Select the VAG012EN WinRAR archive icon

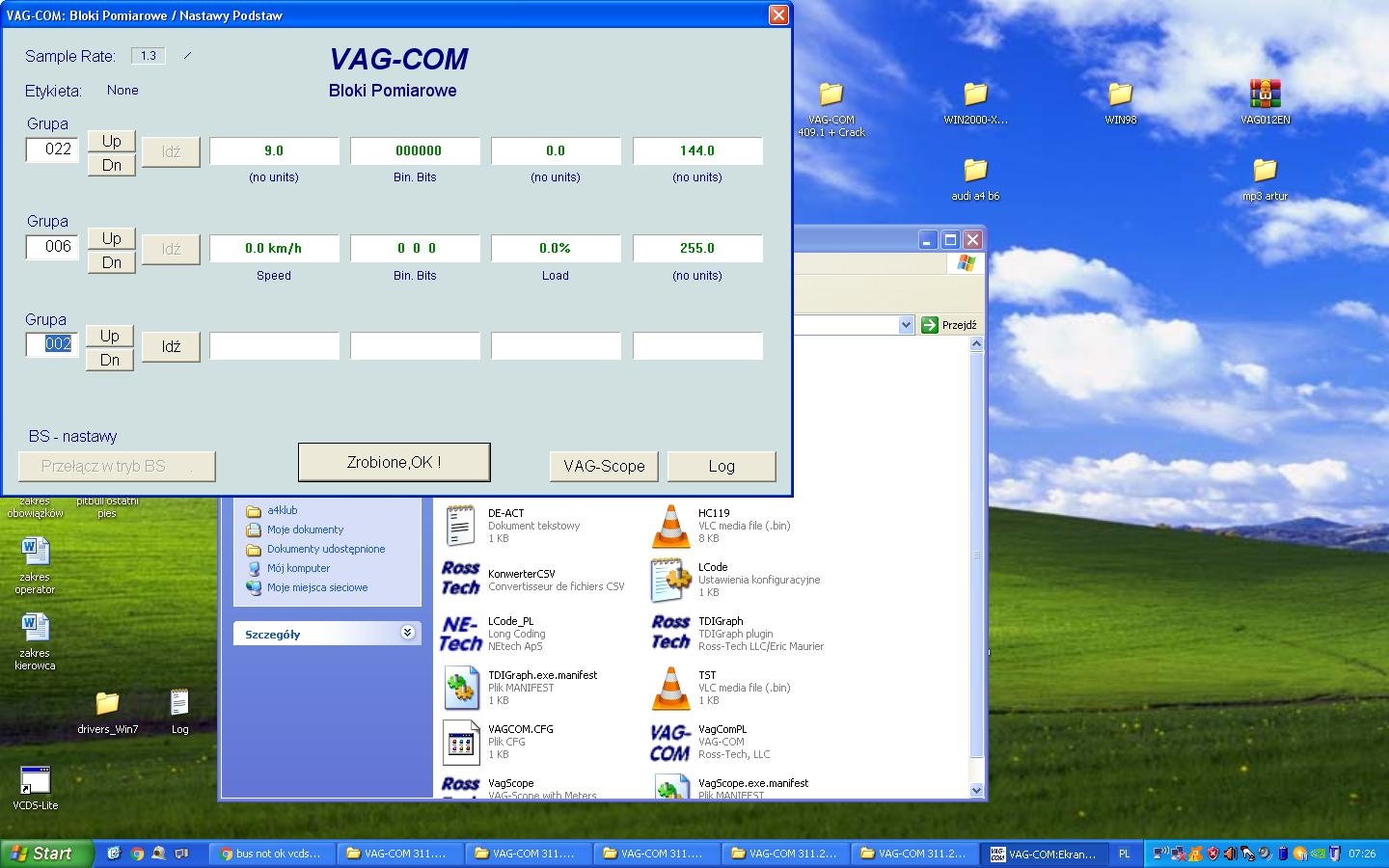(x=1265, y=94)
